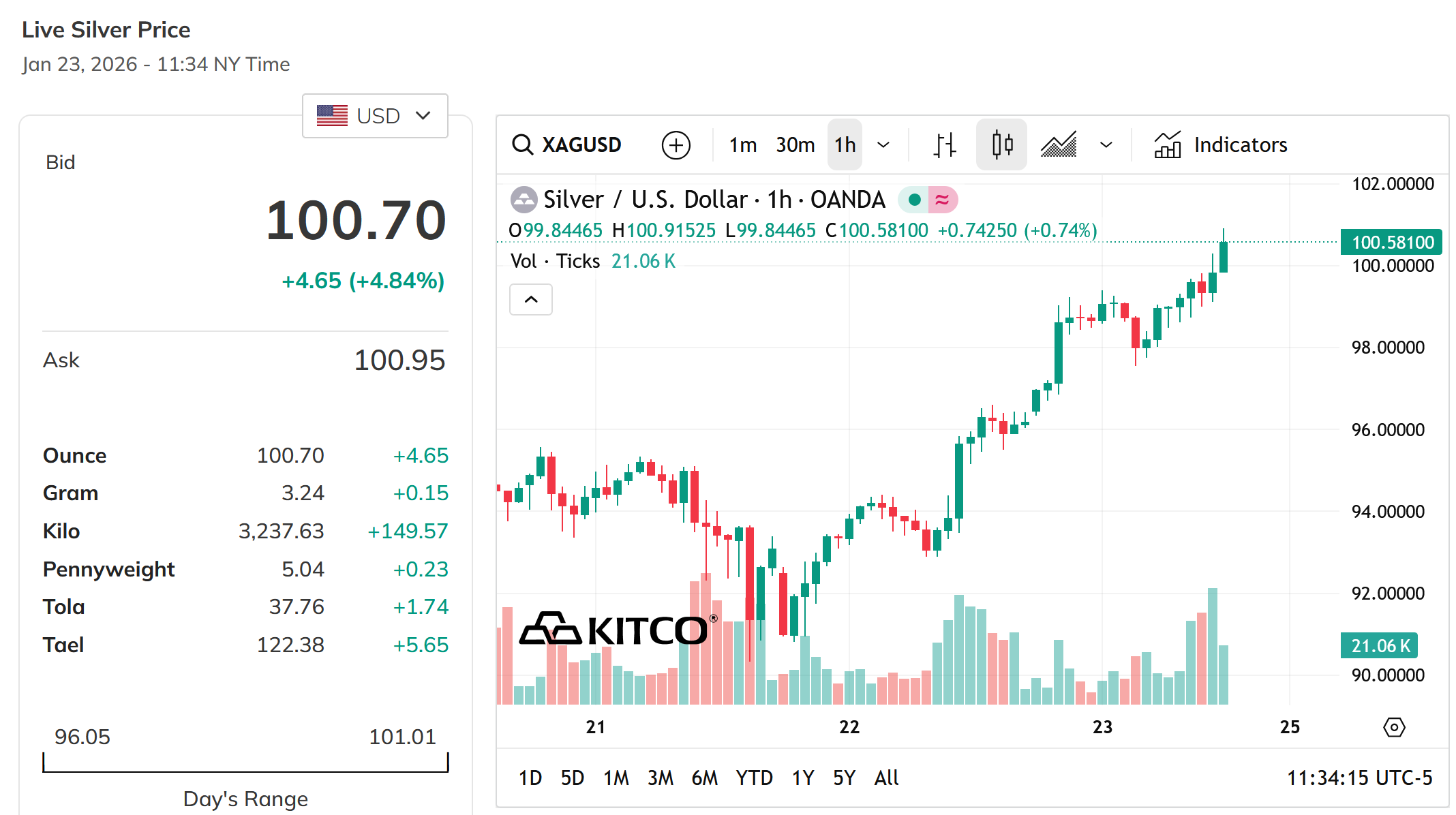Select the candlestick chart style icon

pos(1001,144)
